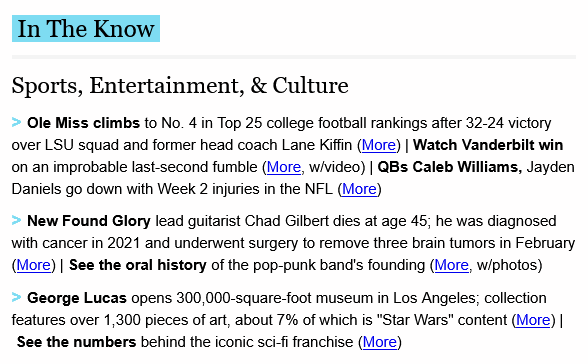Click the Sports, Entertainment, & Culture heading
The width and height of the screenshot is (588, 364).
point(180,86)
